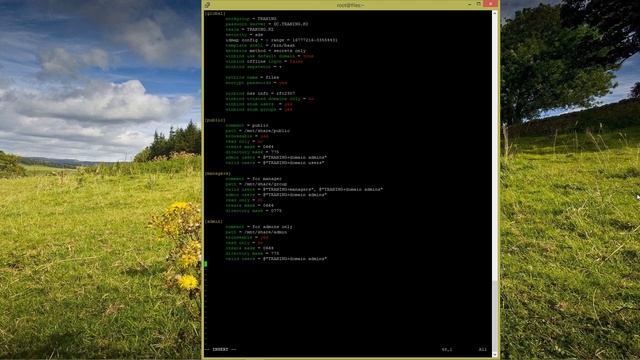Place cursor on the [managers] section header
Image resolution: width=640 pixels, height=360 pixels.
point(218,173)
